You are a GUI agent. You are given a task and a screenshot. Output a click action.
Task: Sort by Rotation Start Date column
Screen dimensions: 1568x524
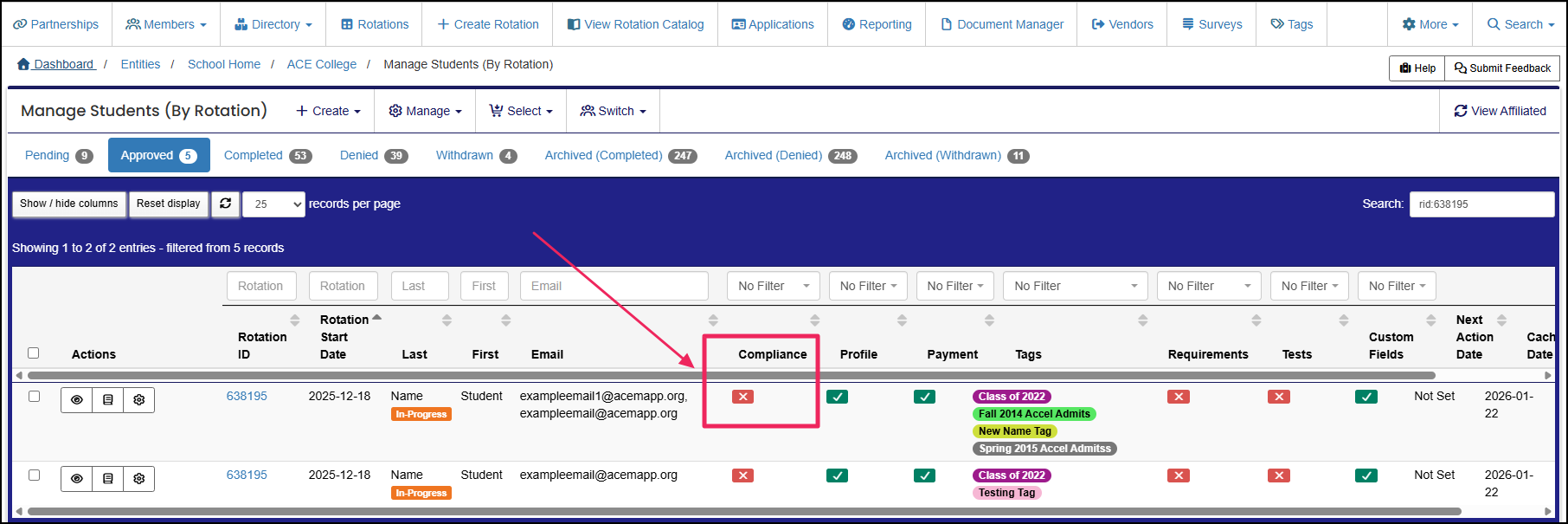pyautogui.click(x=344, y=337)
